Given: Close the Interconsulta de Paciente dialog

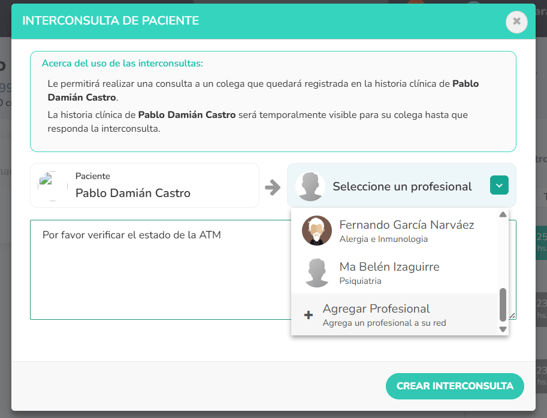Looking at the screenshot, I should (516, 22).
